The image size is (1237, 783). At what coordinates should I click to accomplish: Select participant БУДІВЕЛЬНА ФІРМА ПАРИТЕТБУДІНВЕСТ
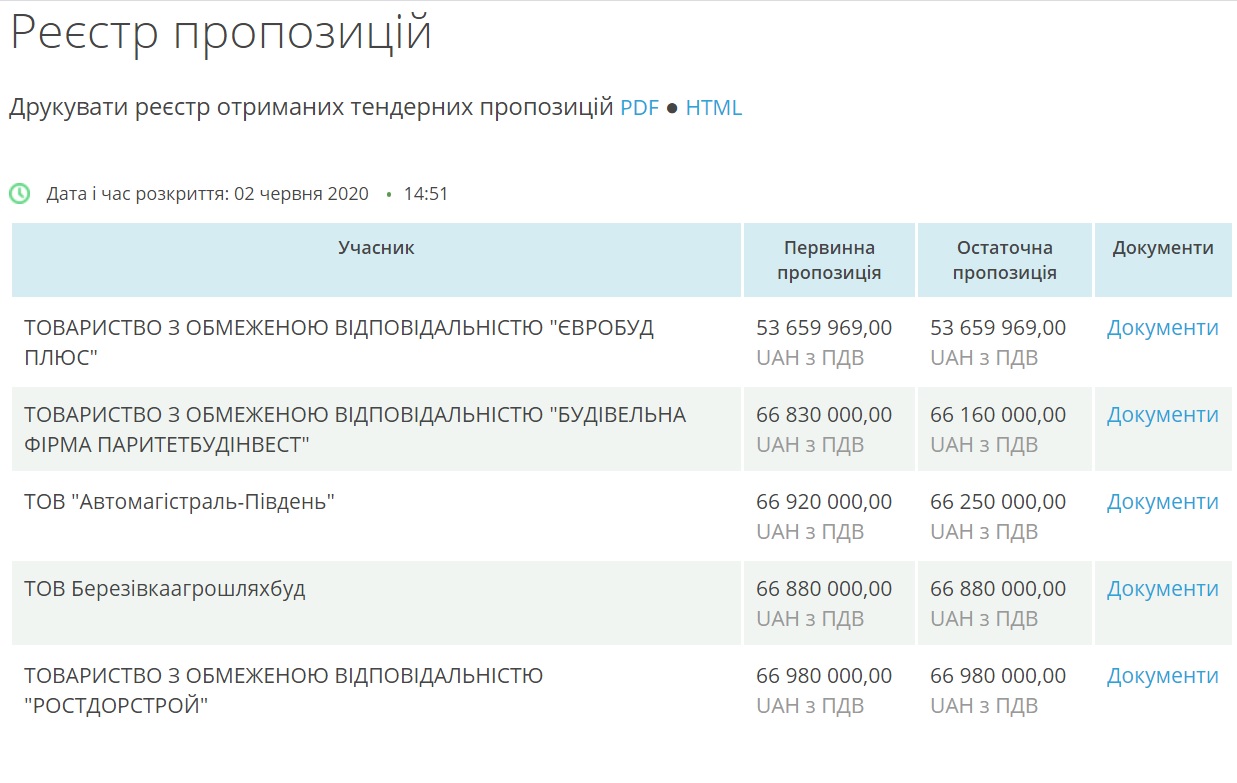click(x=355, y=429)
